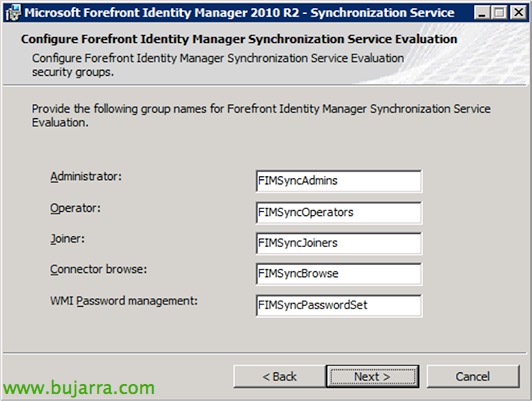The height and width of the screenshot is (401, 532).
Task: Click the Connector browse label
Action: coord(98,269)
